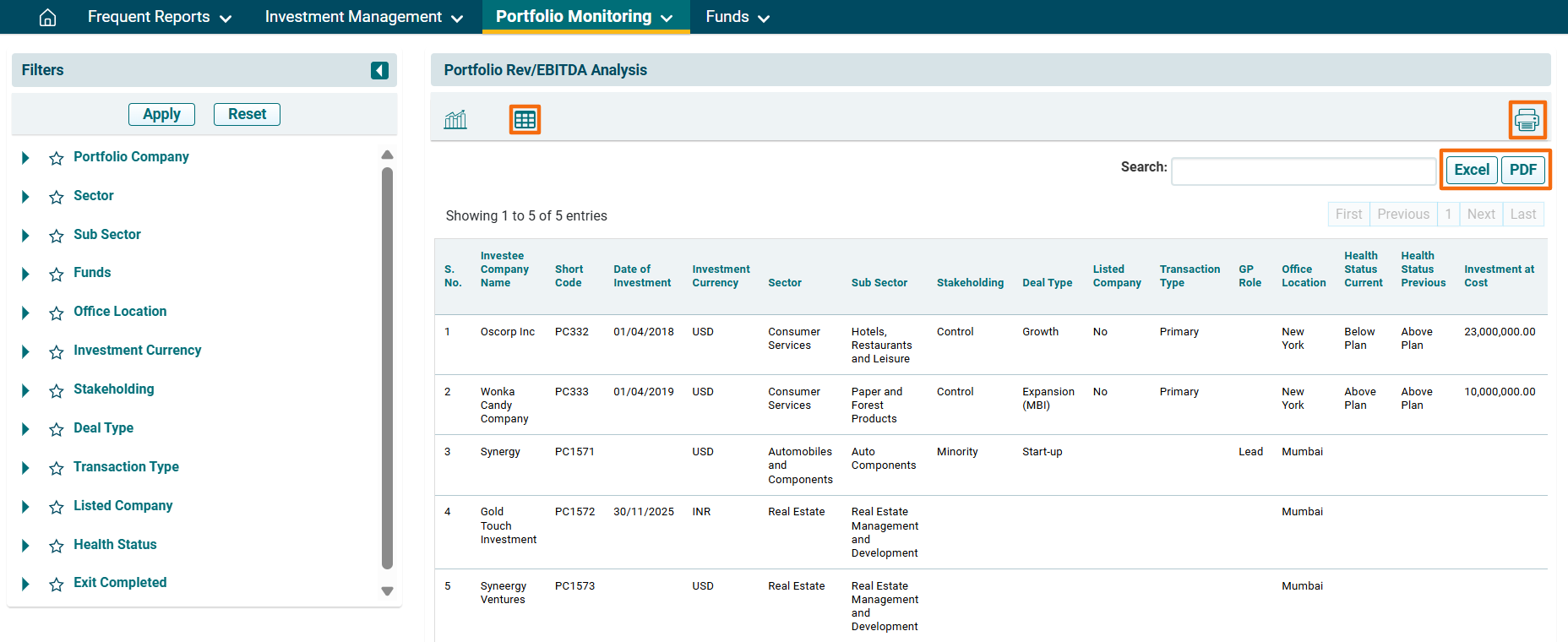
Task: Open the Investment Management menu
Action: click(363, 17)
